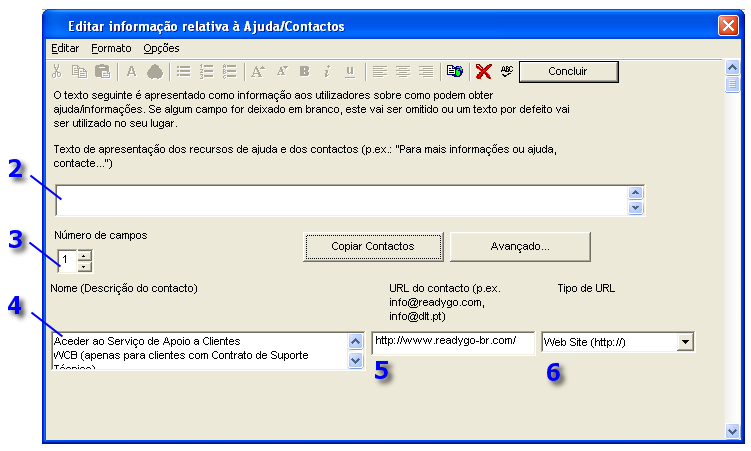The image size is (751, 451).
Task: Click the Concluir button
Action: pyautogui.click(x=568, y=71)
